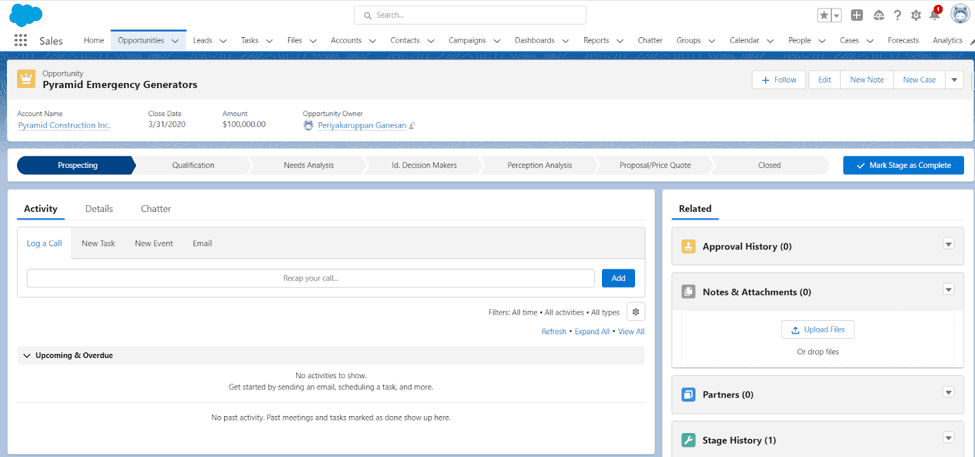This screenshot has width=975, height=457.
Task: Click the owner avatar icon beside Periyakaruppan Ganesan
Action: point(308,125)
